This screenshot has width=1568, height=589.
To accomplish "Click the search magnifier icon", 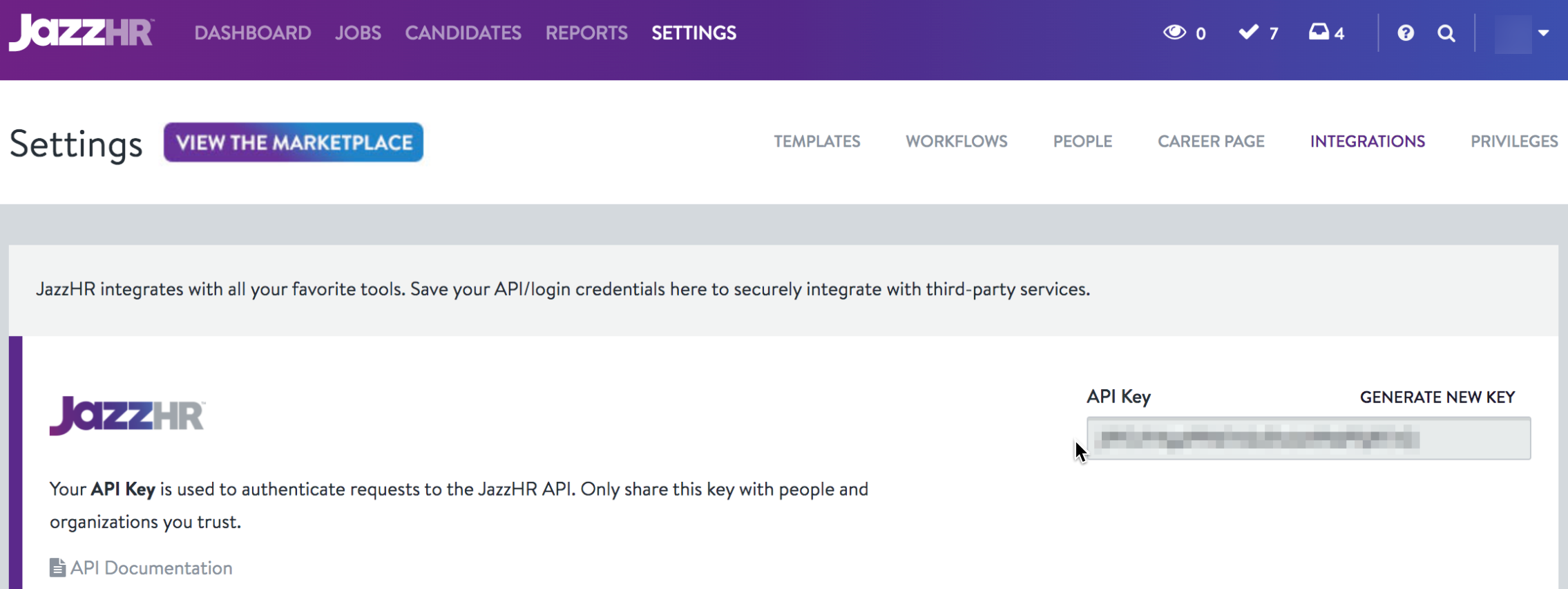I will (1446, 32).
